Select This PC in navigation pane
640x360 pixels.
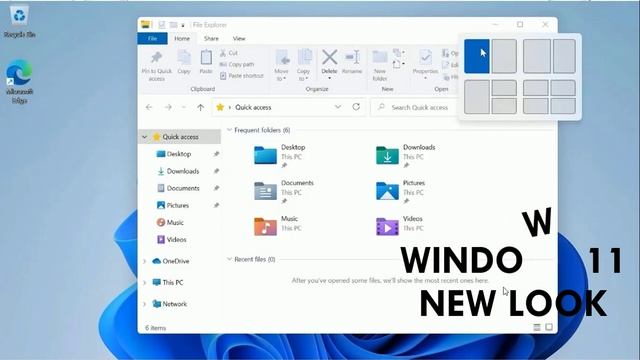click(173, 282)
